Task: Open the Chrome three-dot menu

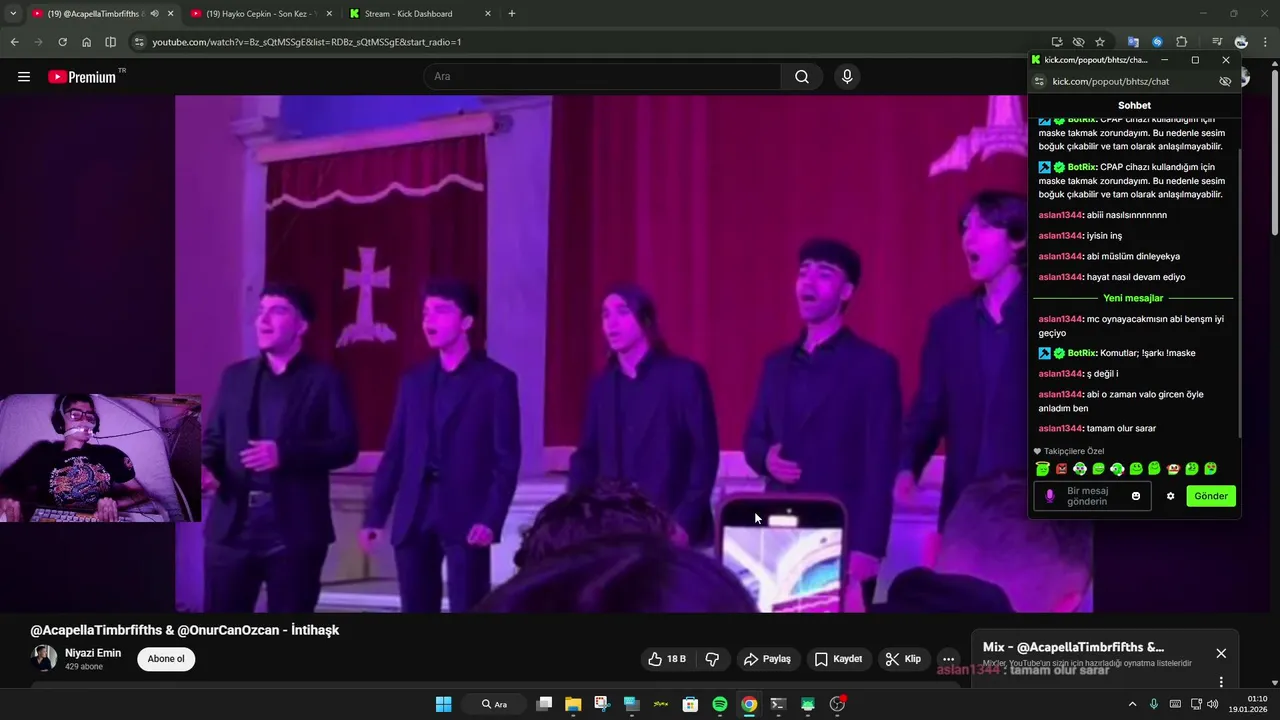Action: tap(1265, 42)
